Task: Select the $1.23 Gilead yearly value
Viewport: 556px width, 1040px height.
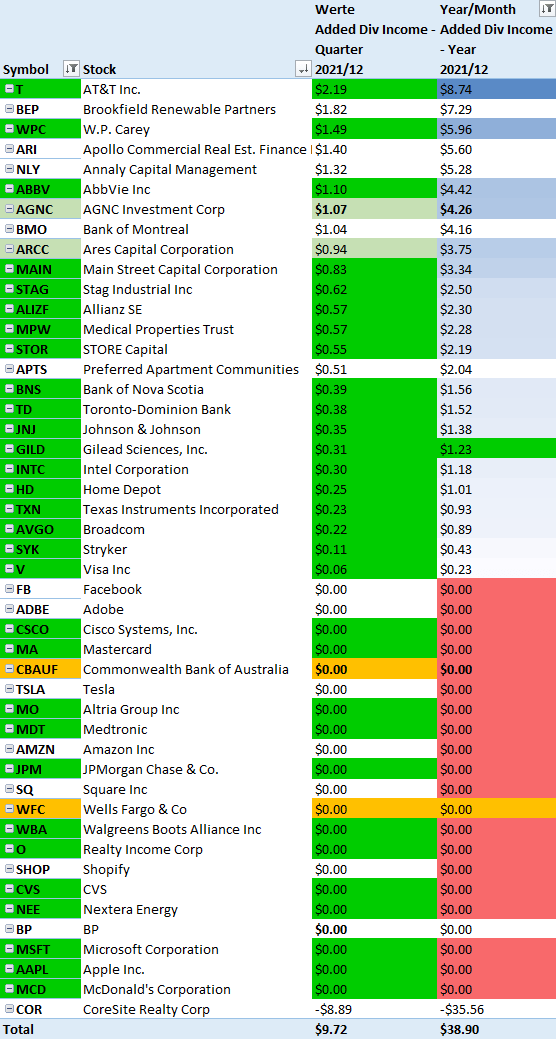Action: pos(496,449)
